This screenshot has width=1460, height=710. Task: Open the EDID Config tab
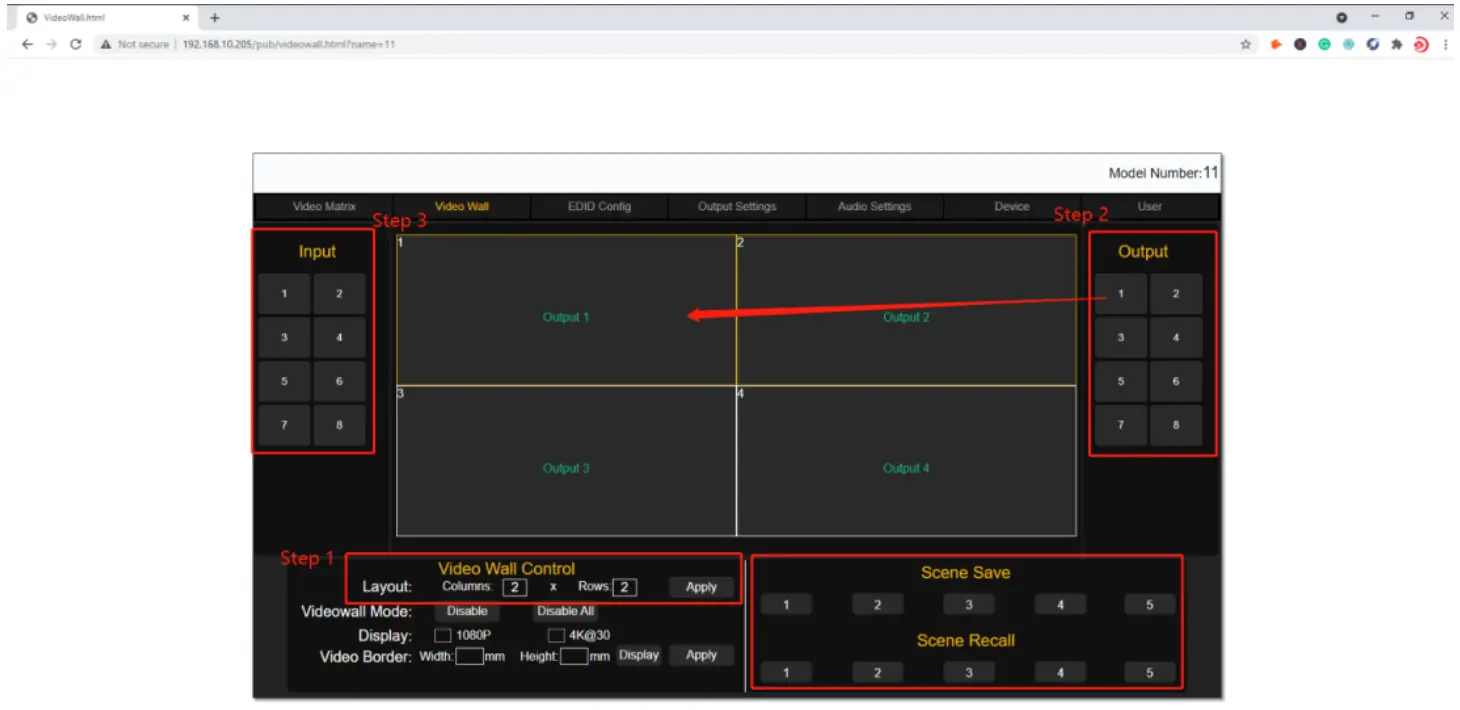[599, 207]
